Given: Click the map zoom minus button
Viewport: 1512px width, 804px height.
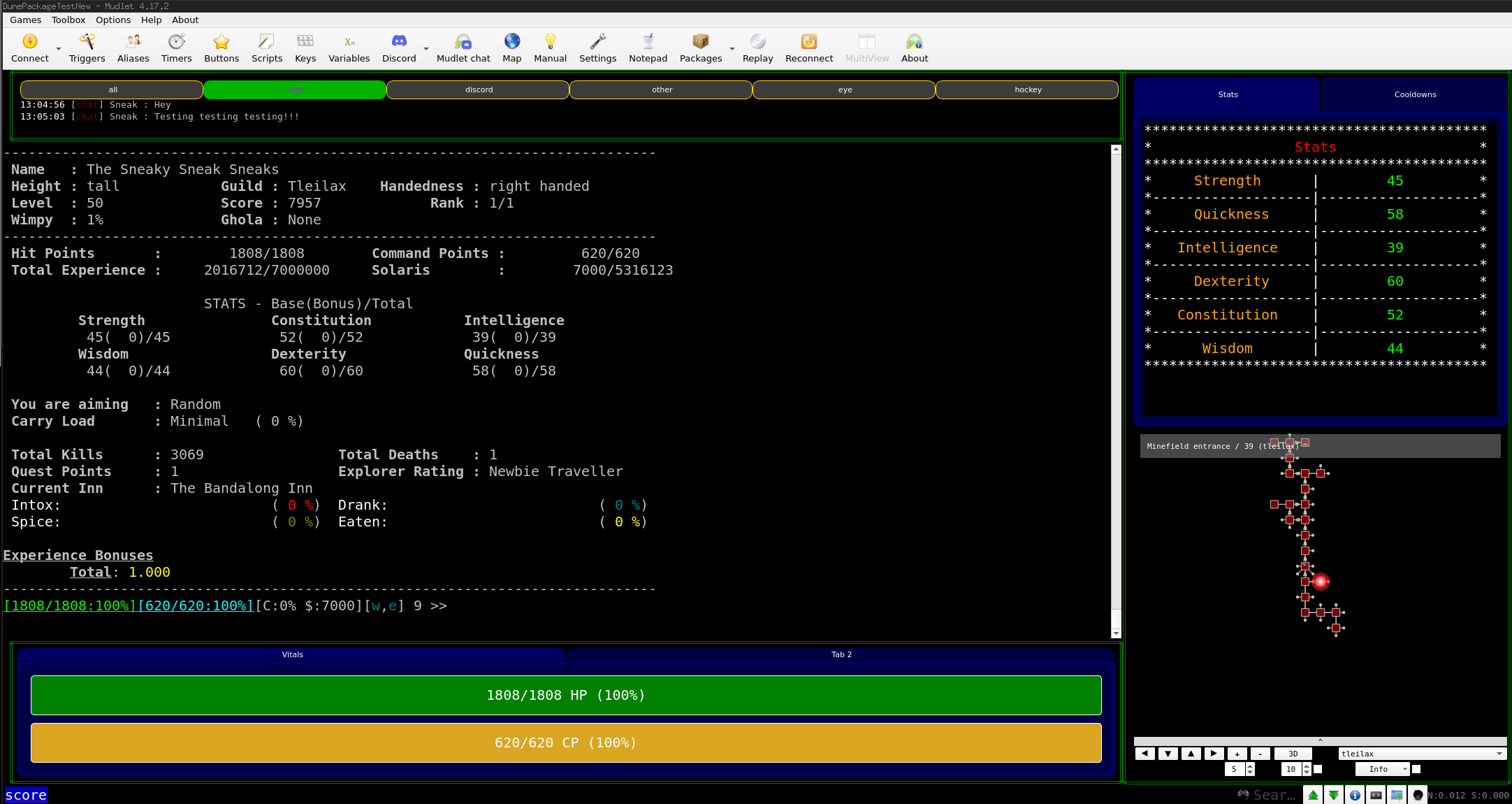Looking at the screenshot, I should (1260, 754).
